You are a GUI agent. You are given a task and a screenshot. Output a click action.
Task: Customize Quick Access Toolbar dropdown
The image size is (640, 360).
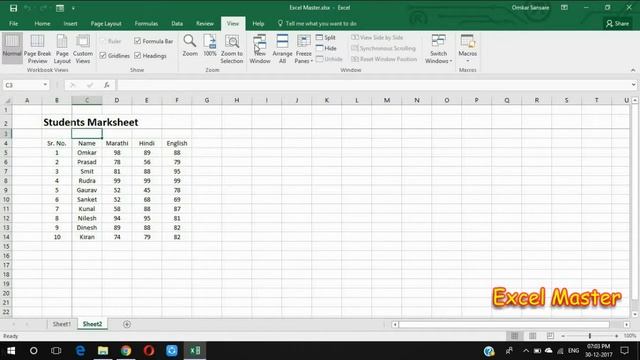[73, 8]
